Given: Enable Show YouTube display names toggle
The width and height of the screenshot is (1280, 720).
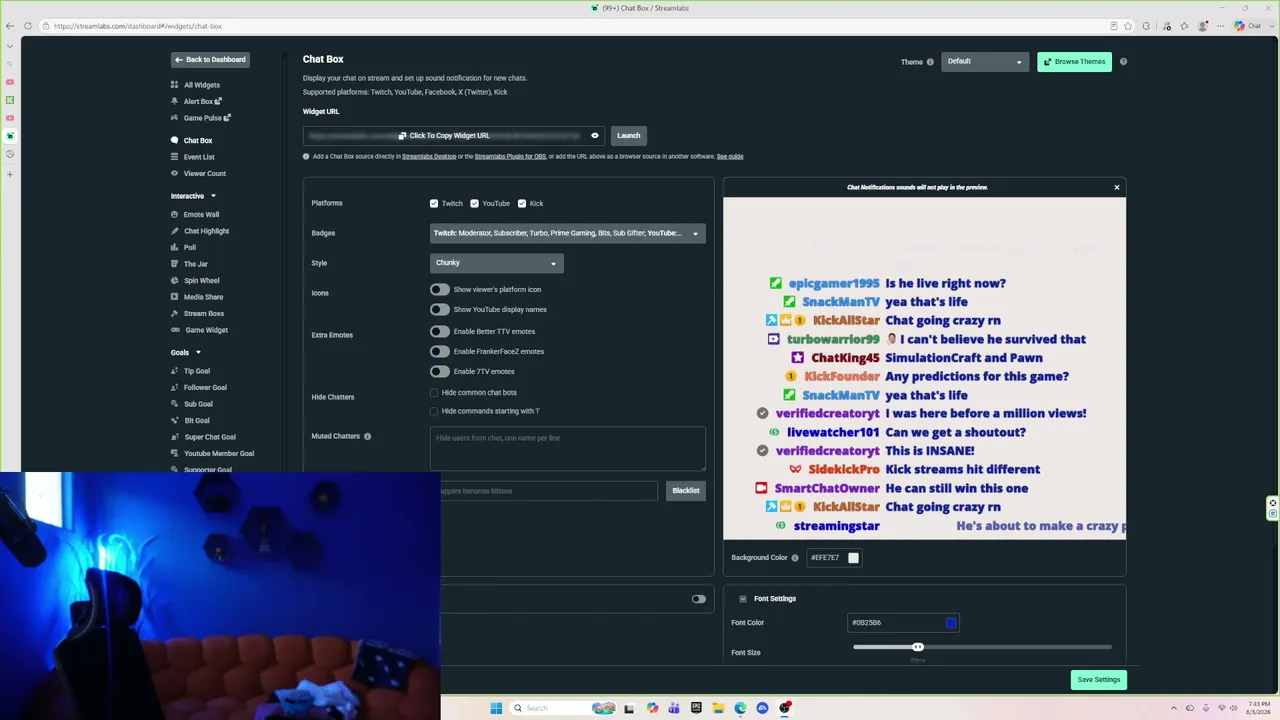Looking at the screenshot, I should coord(440,310).
